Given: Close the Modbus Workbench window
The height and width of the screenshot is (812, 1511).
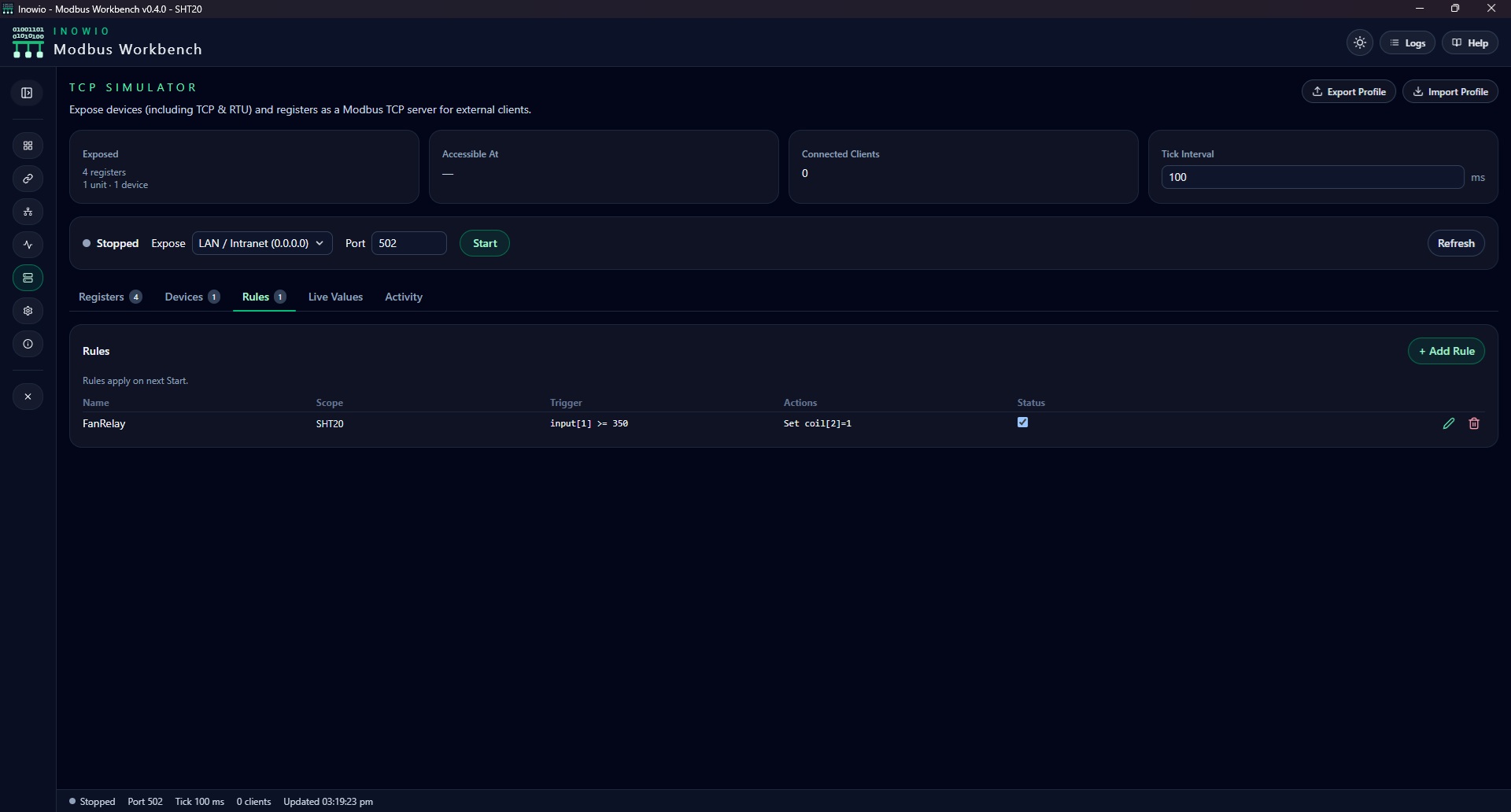Looking at the screenshot, I should pyautogui.click(x=1491, y=9).
